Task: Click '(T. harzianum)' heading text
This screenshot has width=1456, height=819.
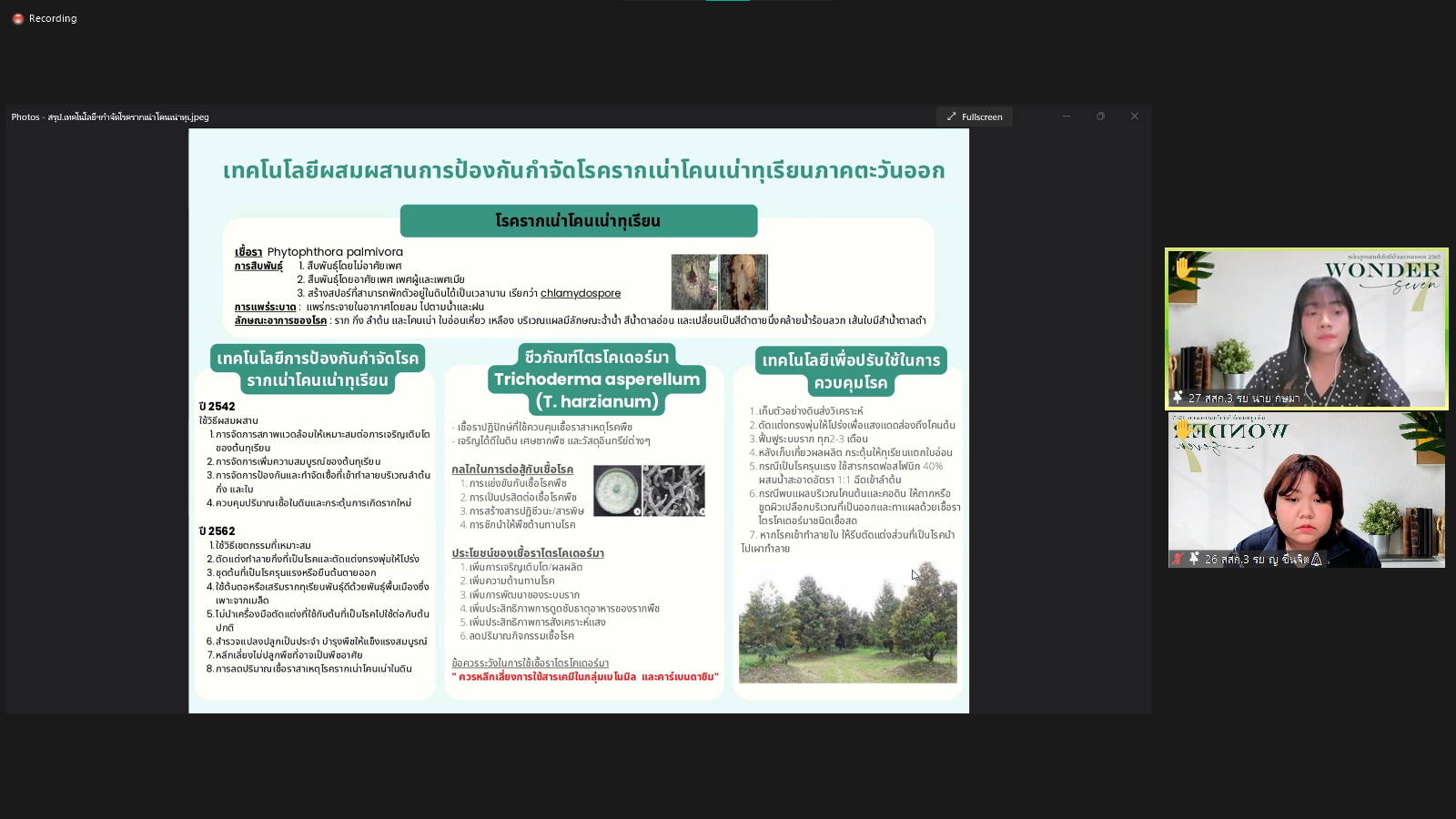Action: coord(597,401)
